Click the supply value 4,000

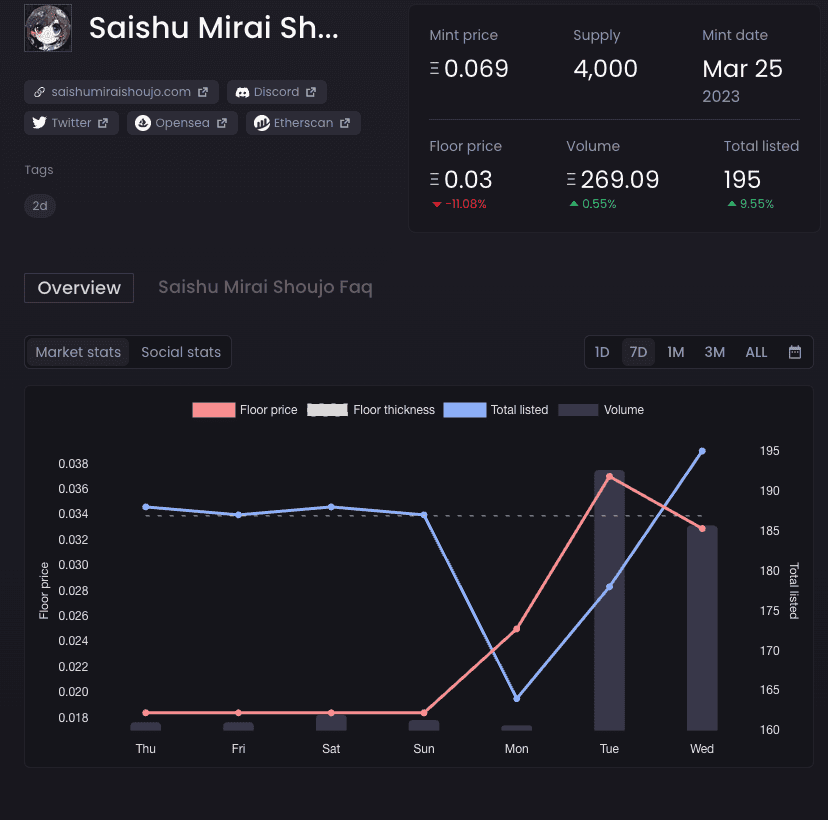point(606,69)
